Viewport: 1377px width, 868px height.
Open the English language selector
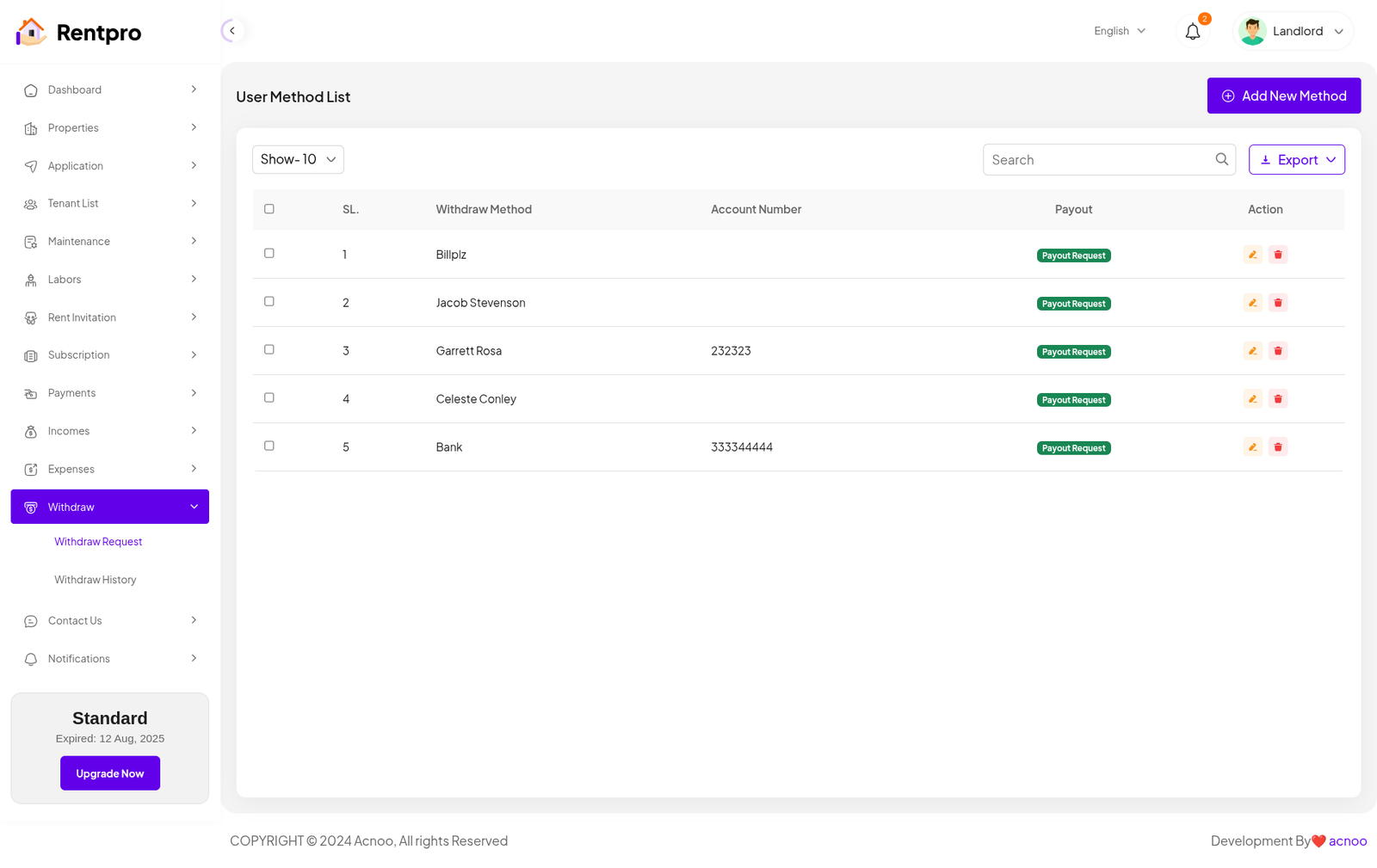pos(1119,31)
